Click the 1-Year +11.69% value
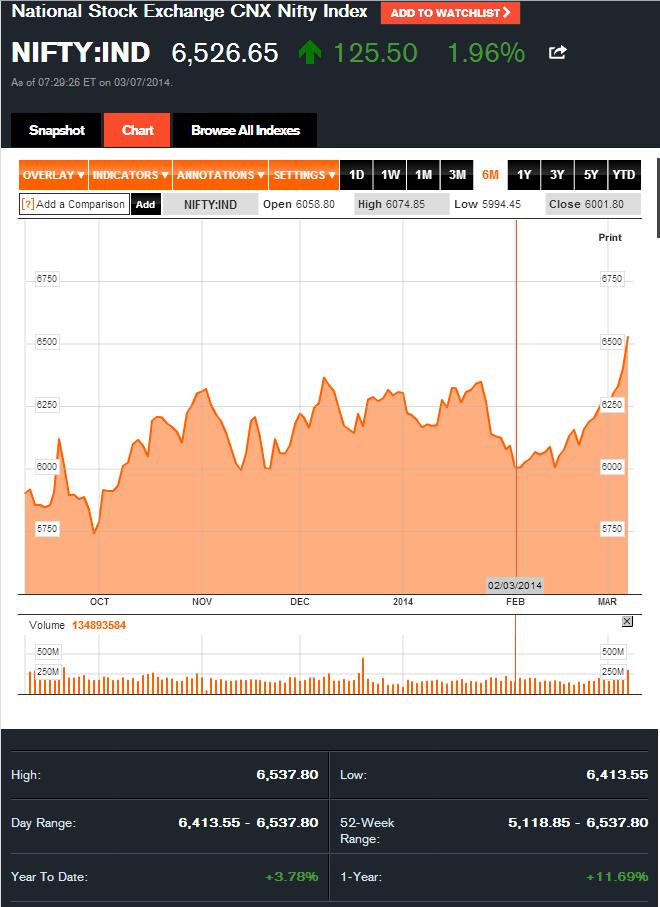 point(617,877)
